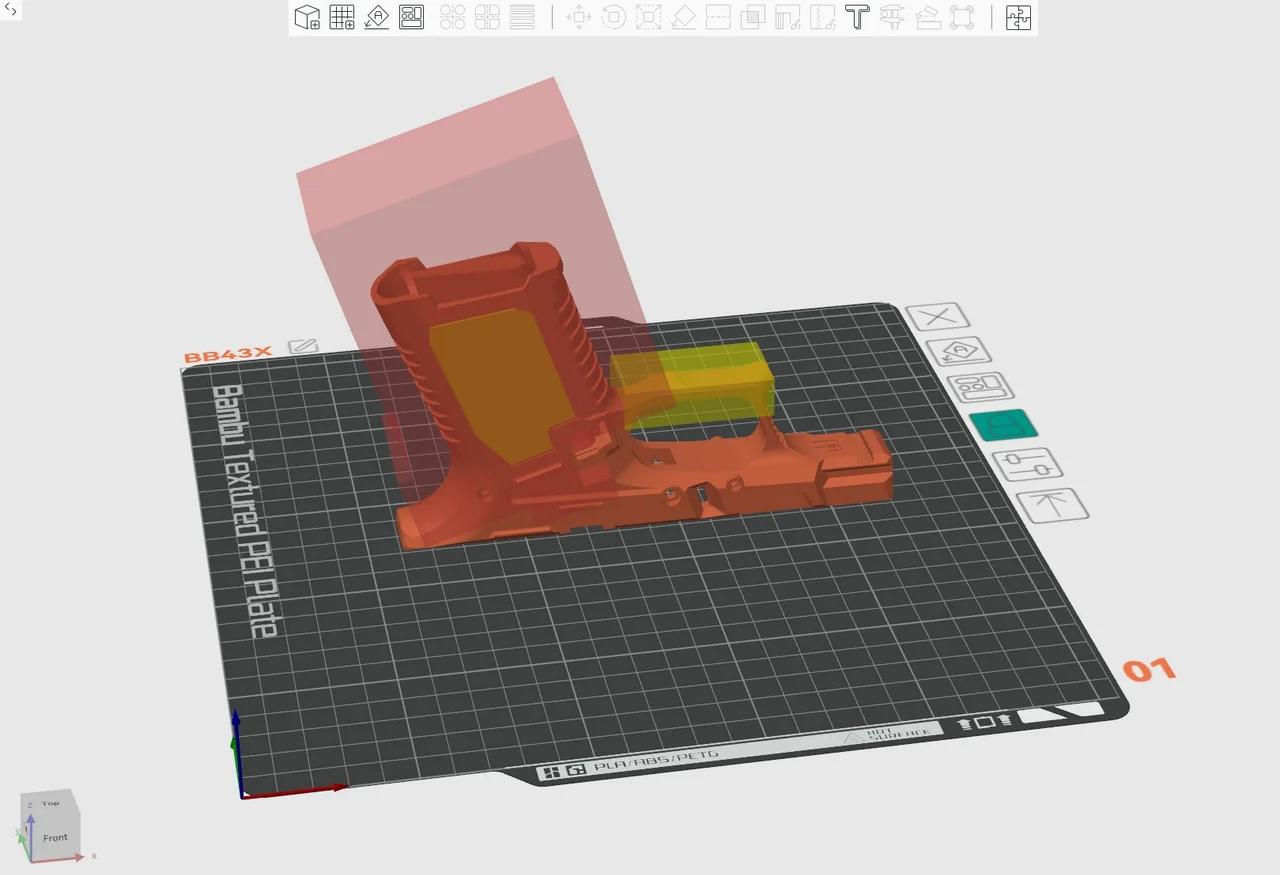Select the Lay on face tool
The image size is (1280, 875).
tap(683, 17)
